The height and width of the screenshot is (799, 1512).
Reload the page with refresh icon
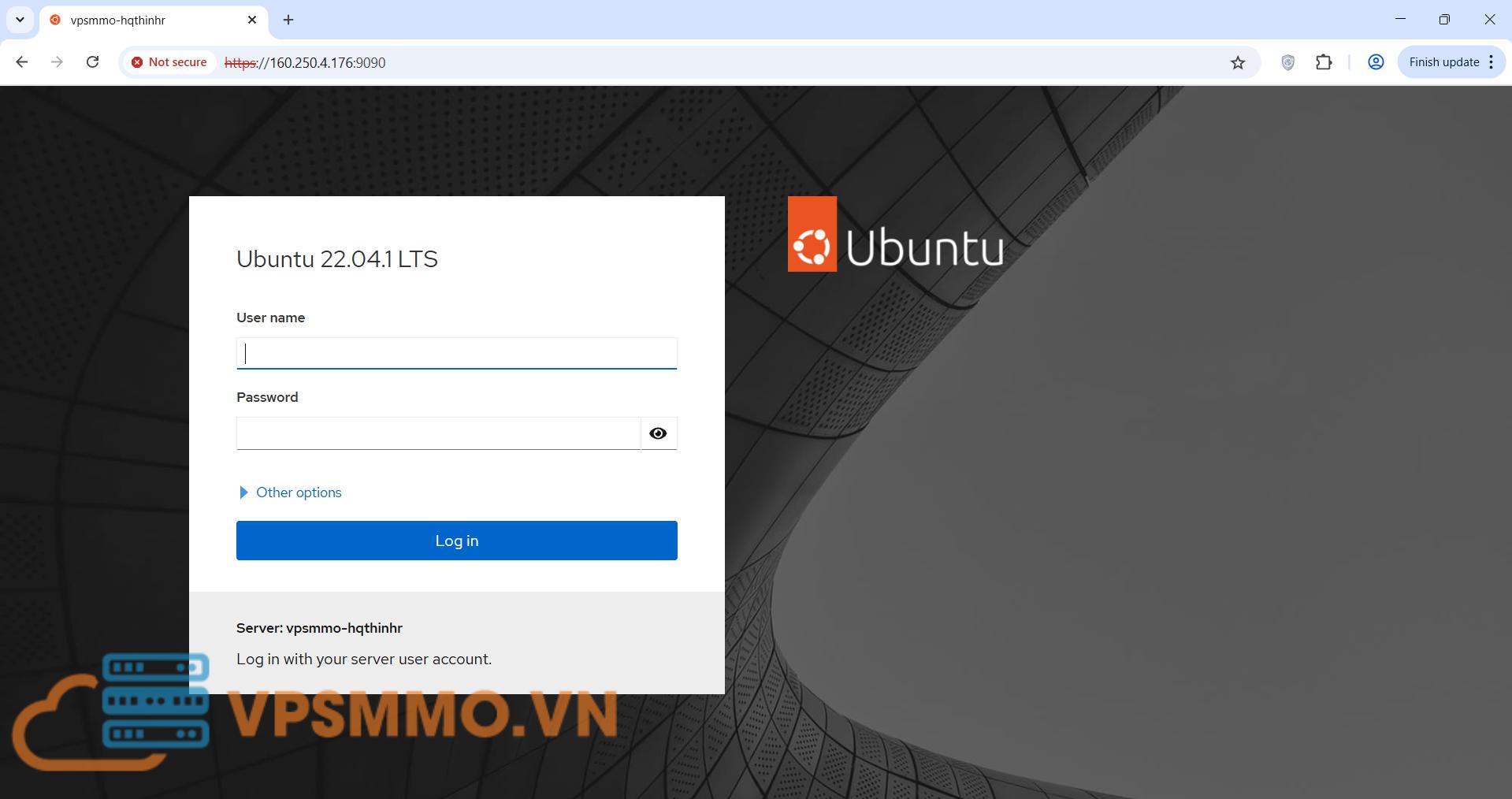[92, 62]
